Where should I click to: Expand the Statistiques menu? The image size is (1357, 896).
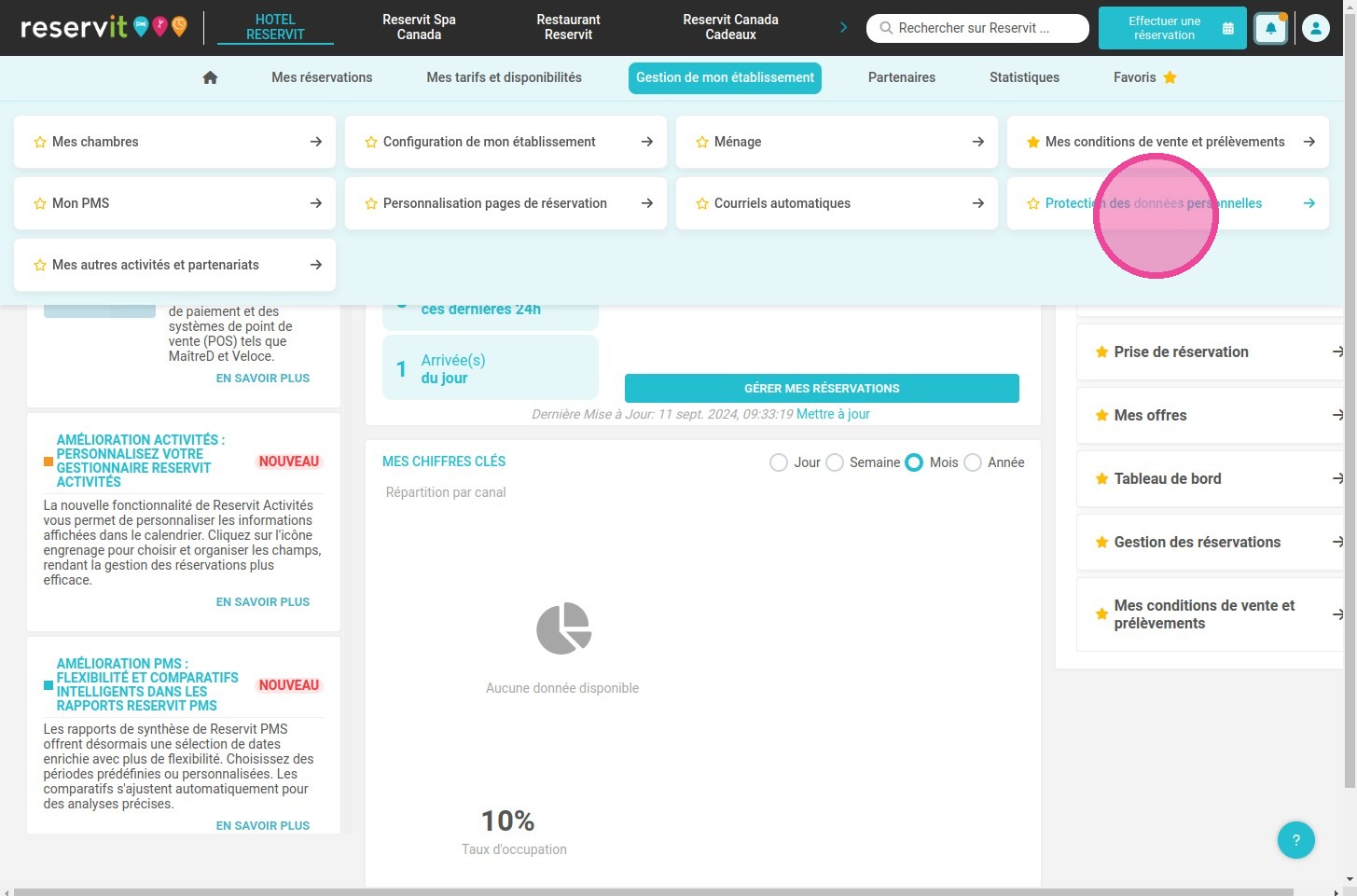coord(1024,77)
